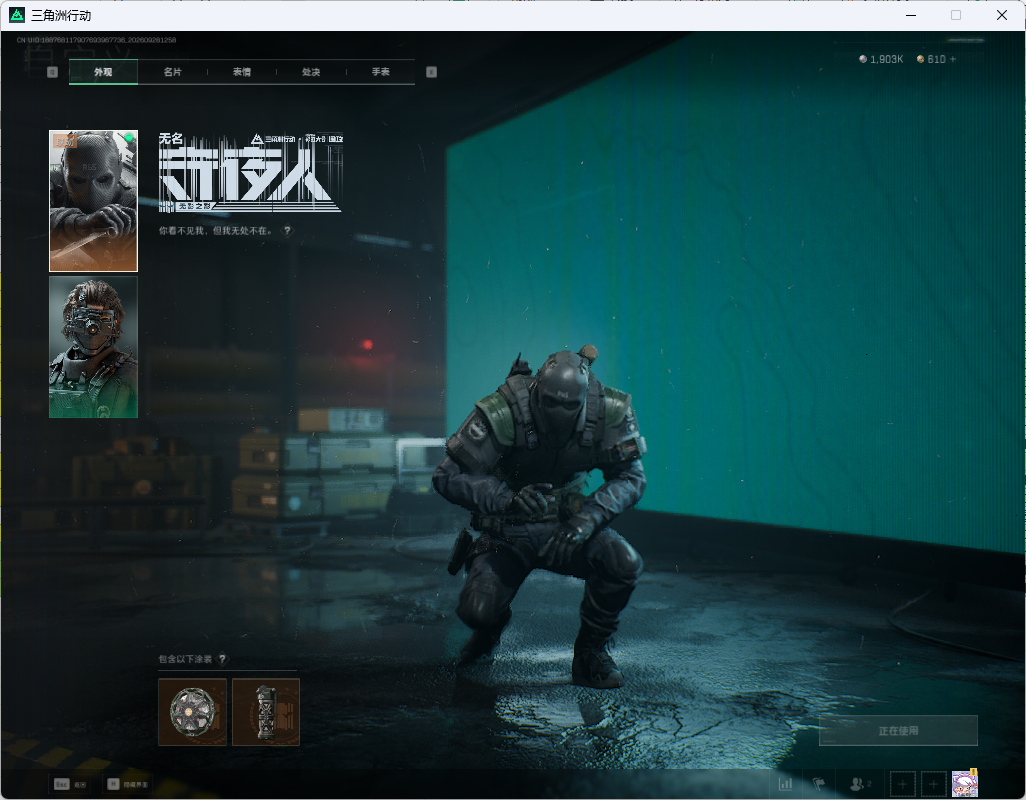This screenshot has height=800, width=1026.
Task: Click the 正在使用 button
Action: (898, 731)
